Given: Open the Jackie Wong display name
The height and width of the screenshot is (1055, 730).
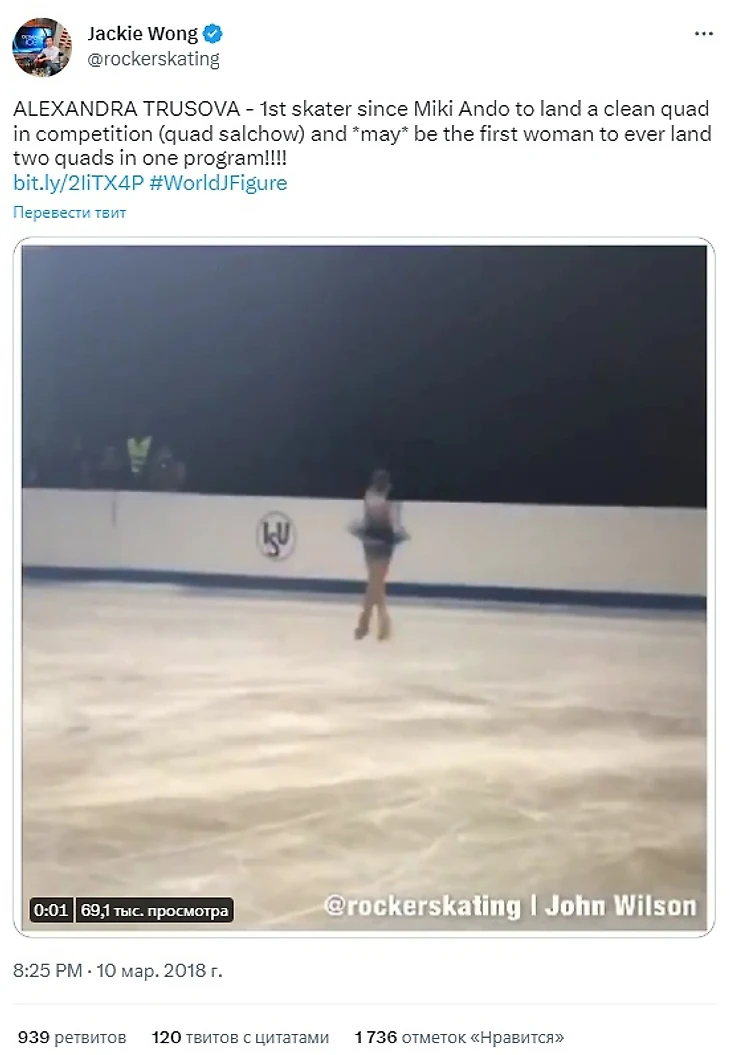Looking at the screenshot, I should click(x=143, y=33).
